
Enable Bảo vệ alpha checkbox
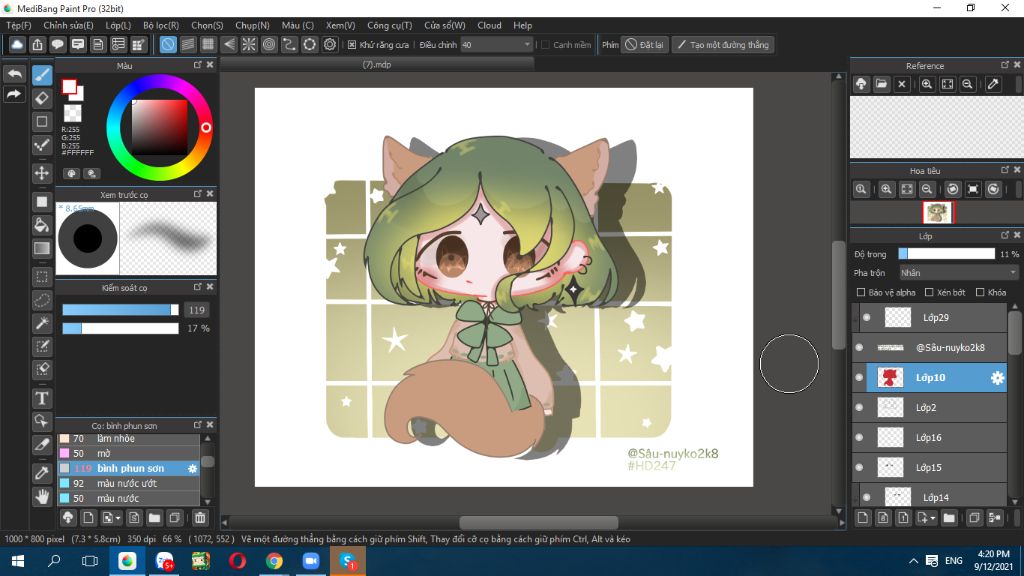861,293
